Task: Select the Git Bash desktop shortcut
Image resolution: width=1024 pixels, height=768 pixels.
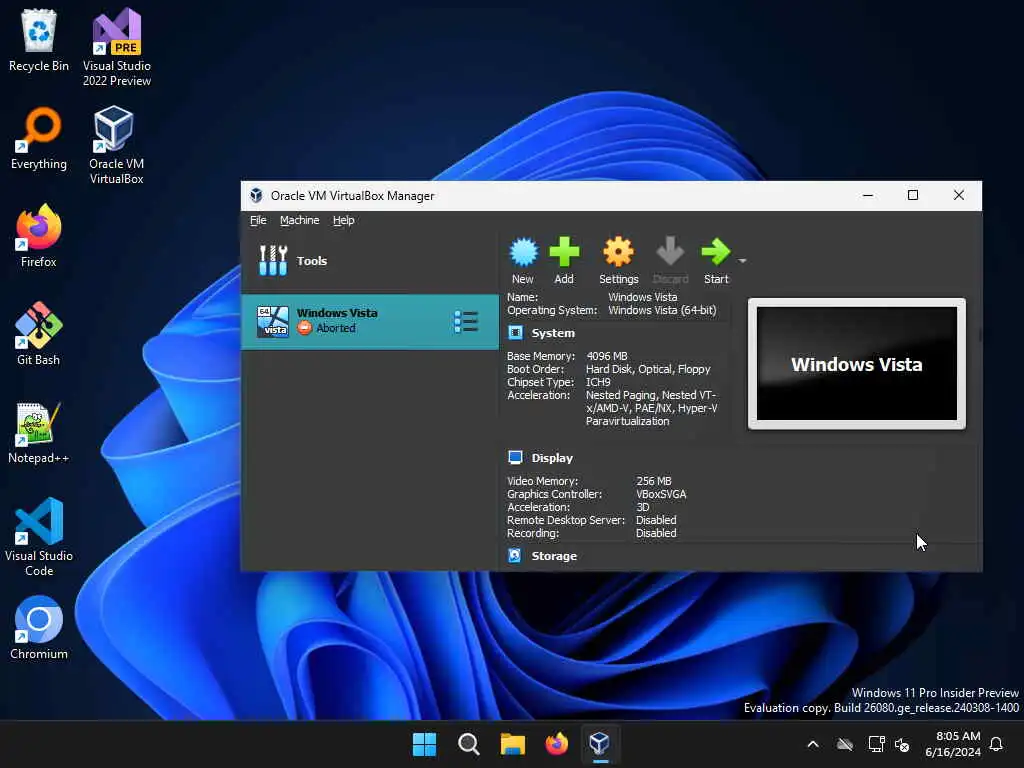Action: click(39, 334)
